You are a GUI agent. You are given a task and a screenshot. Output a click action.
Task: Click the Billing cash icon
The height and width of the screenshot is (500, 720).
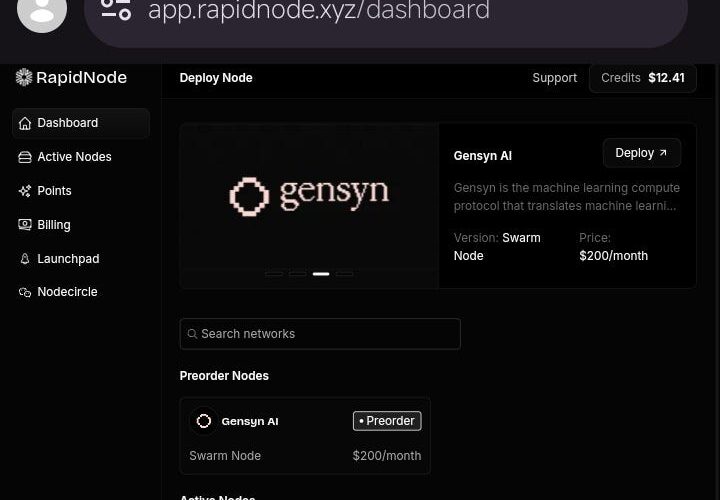pos(25,225)
